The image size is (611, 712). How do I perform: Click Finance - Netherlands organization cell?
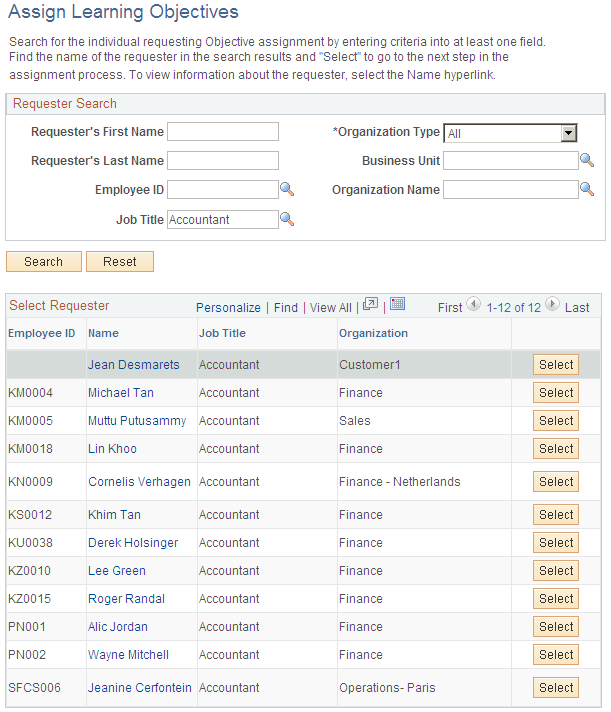click(399, 482)
